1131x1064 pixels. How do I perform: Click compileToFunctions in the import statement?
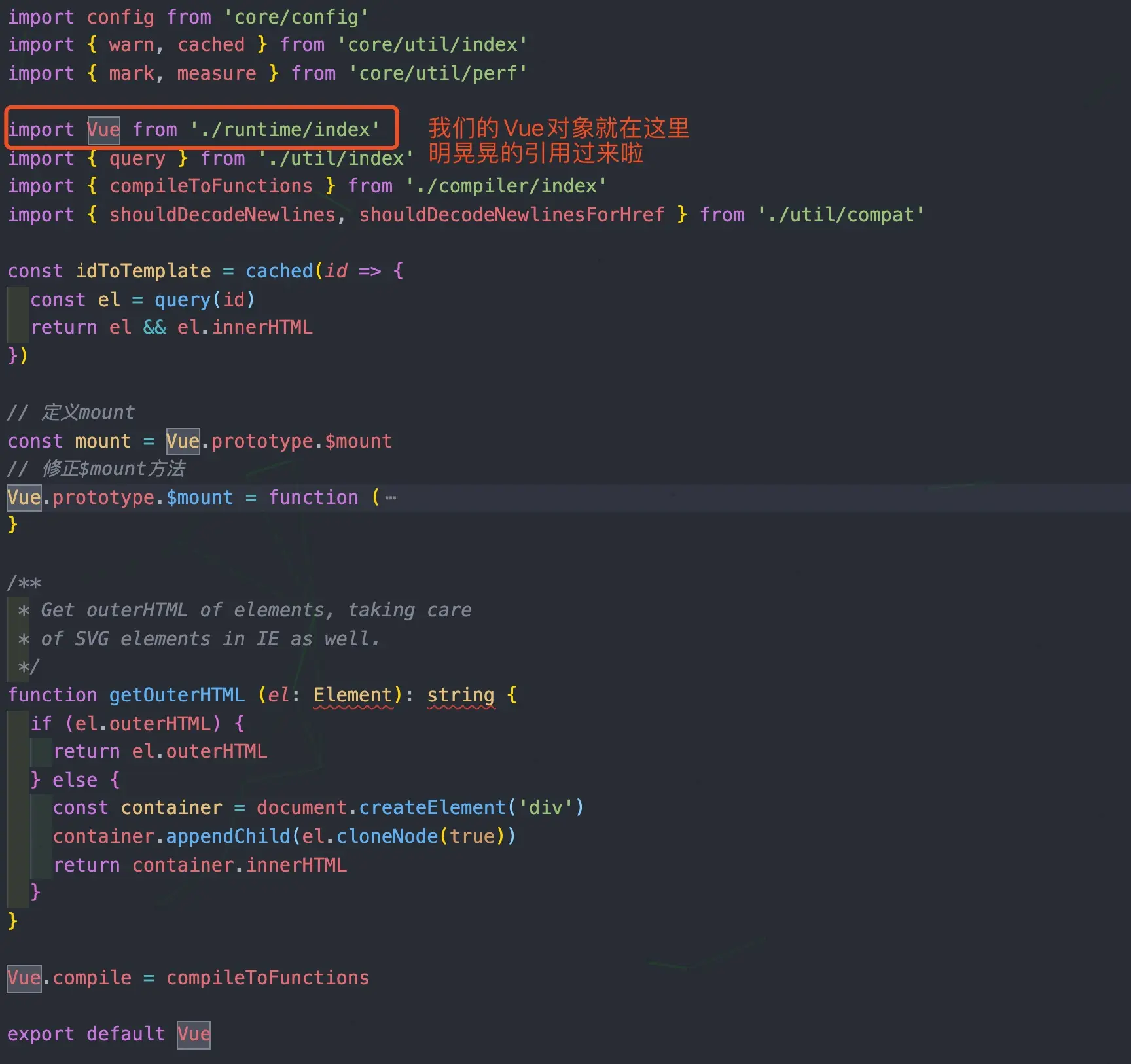(x=211, y=186)
